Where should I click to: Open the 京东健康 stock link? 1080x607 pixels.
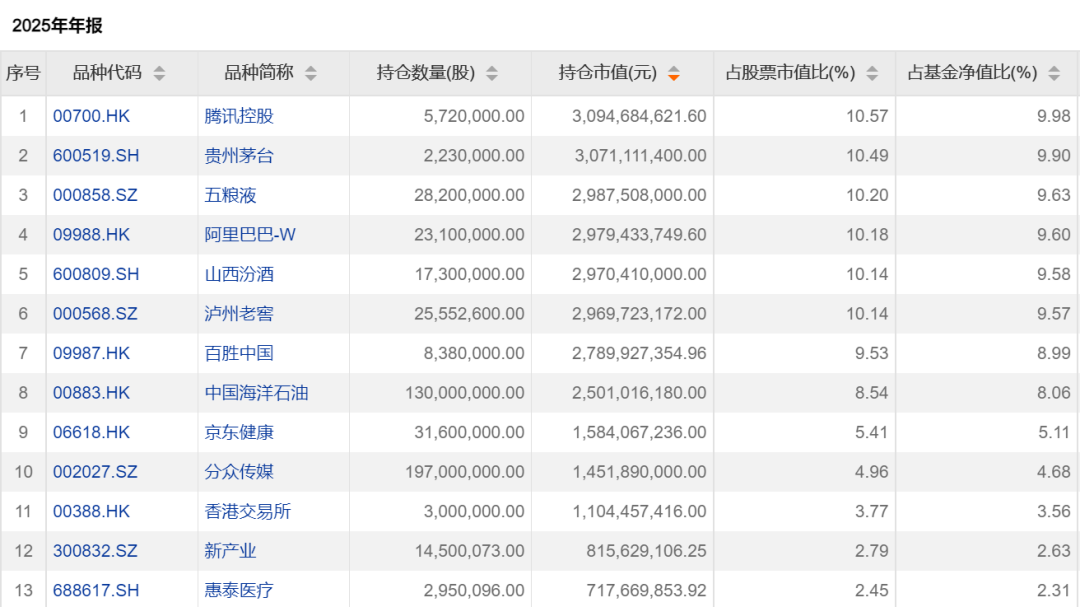[x=239, y=432]
